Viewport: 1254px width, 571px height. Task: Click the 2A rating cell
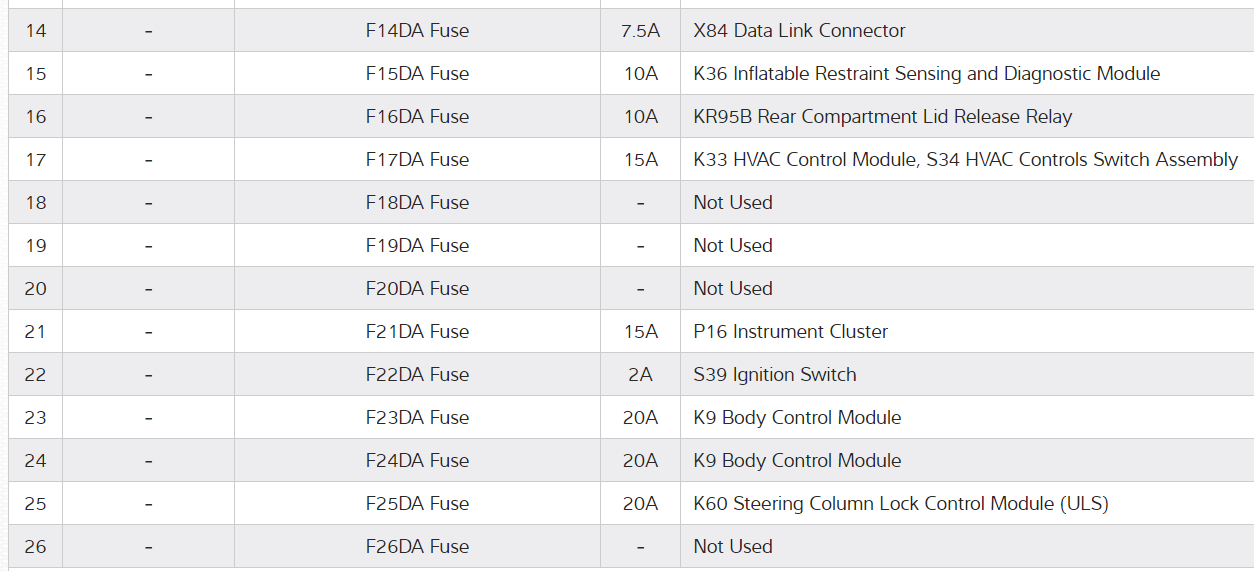640,375
